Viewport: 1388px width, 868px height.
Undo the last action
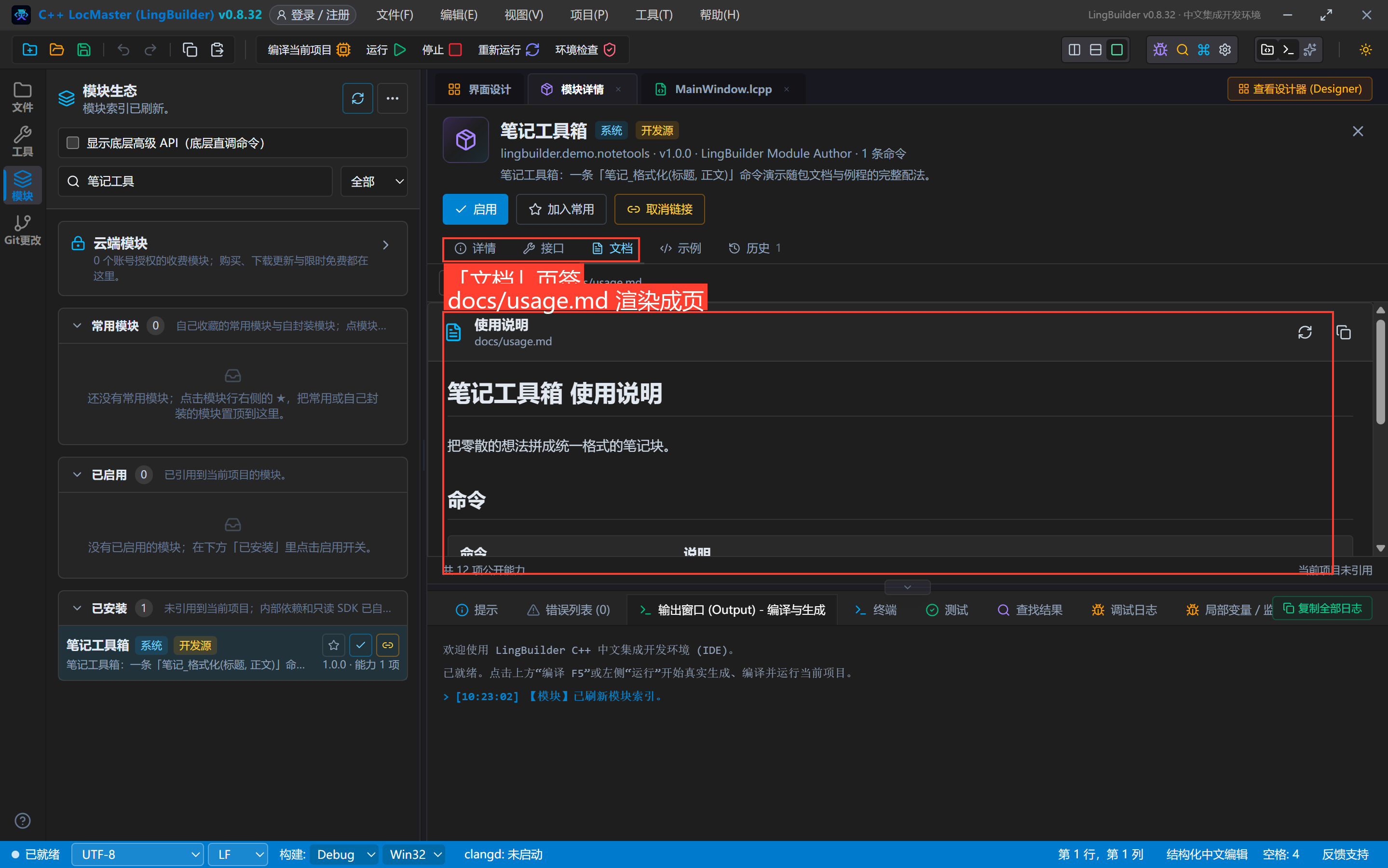click(x=123, y=50)
